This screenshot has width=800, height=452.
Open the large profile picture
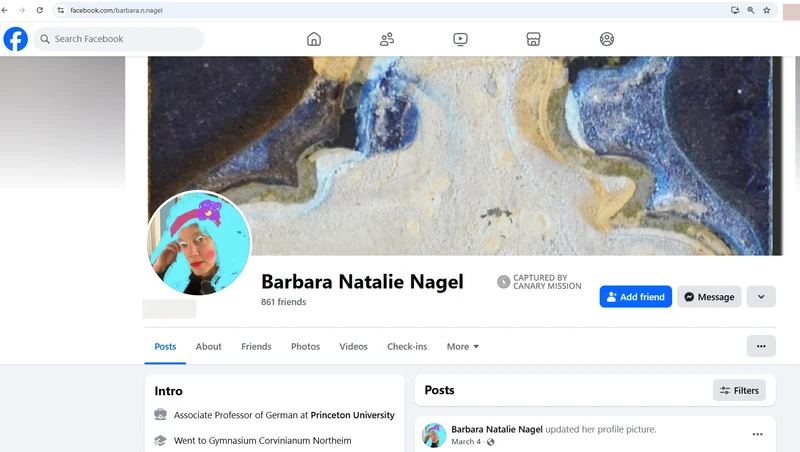pyautogui.click(x=199, y=243)
